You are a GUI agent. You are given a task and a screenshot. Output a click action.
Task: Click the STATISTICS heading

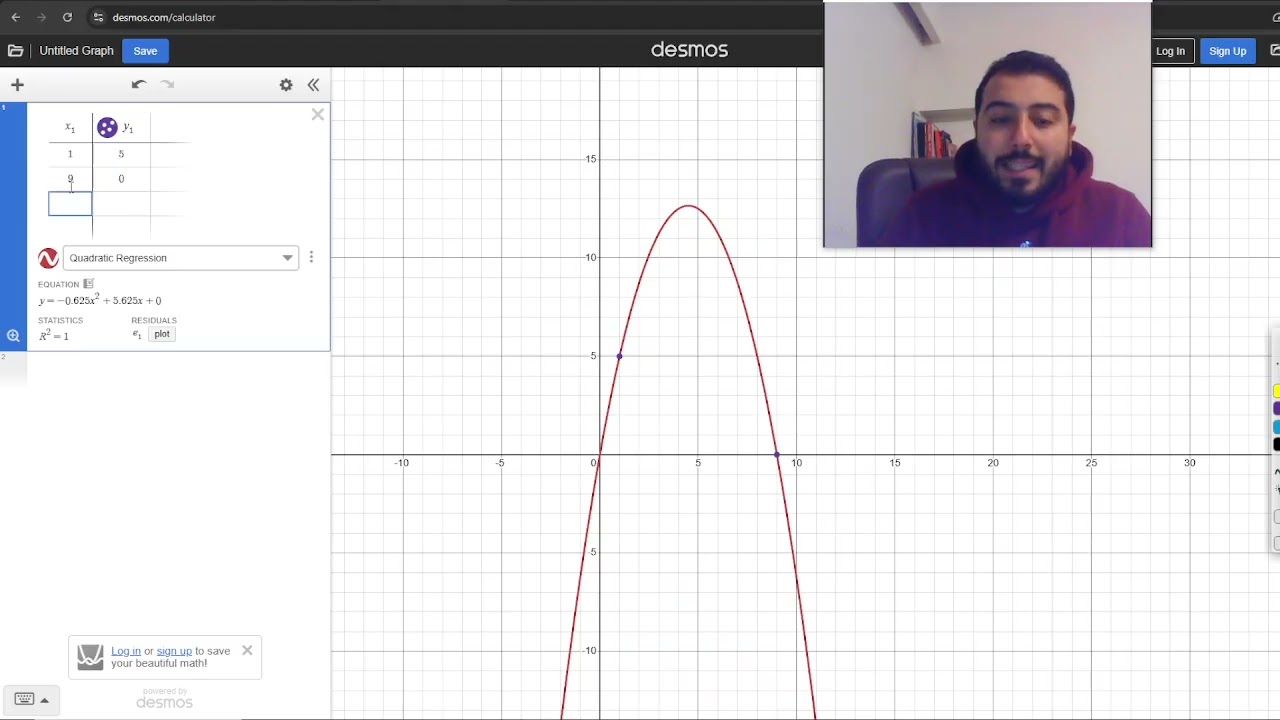[60, 320]
